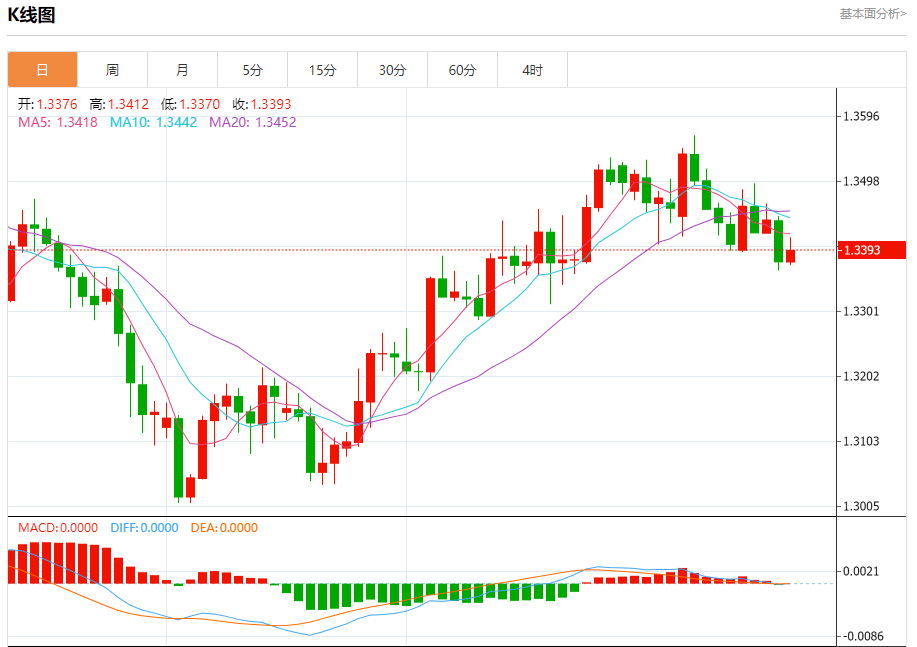Open the 4时 interval tab

pos(532,70)
